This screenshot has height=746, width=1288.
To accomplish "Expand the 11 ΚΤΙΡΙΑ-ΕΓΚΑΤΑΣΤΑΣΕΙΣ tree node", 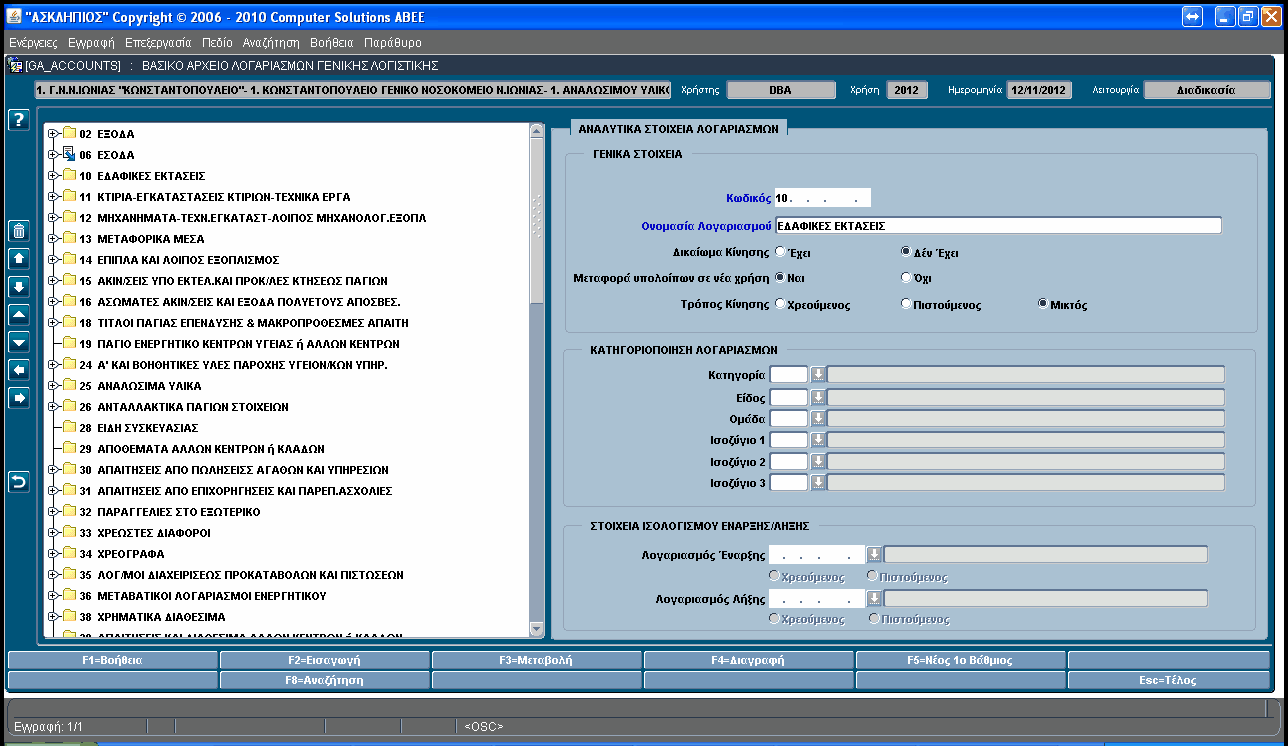I will point(53,196).
